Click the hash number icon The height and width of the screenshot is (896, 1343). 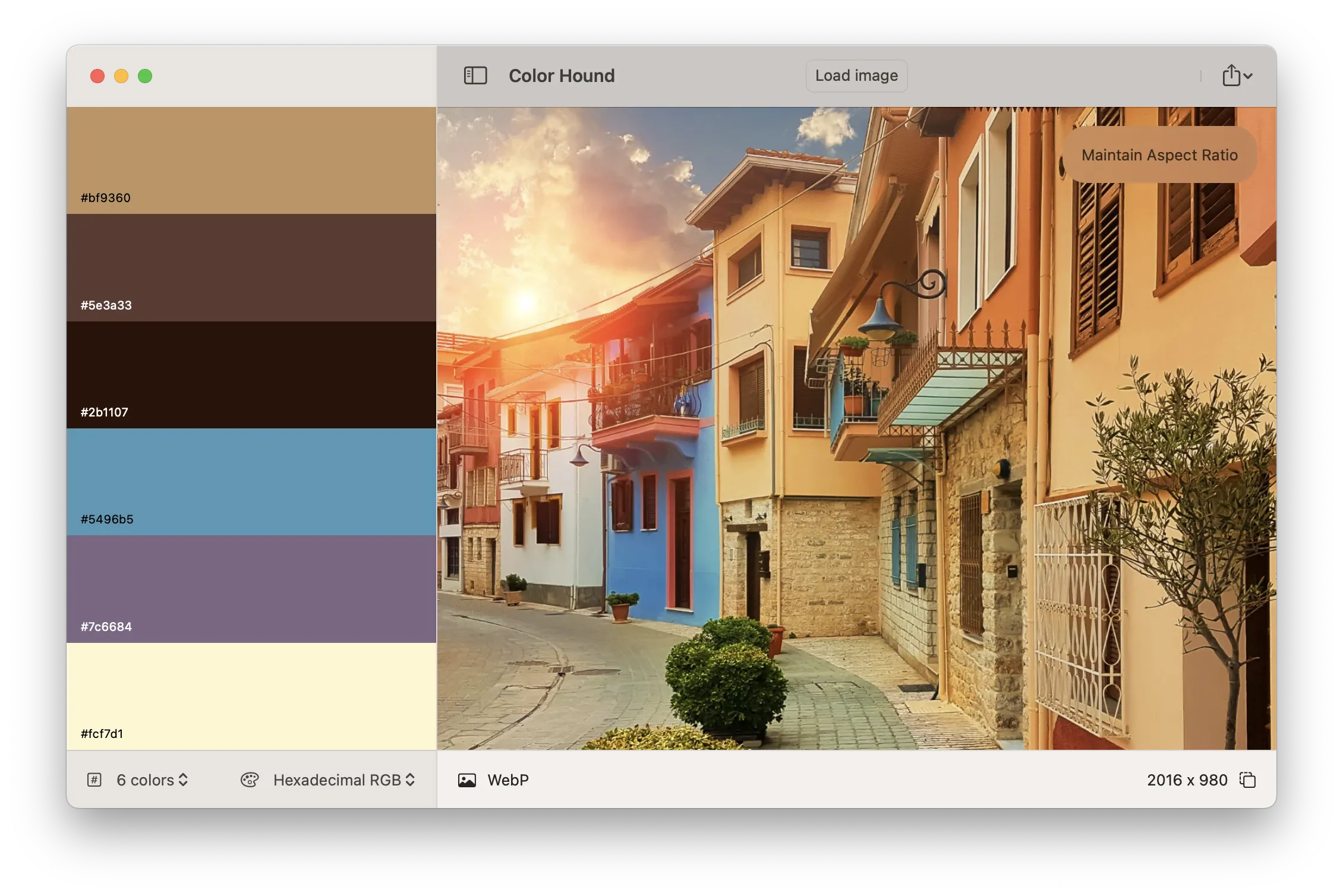pos(94,780)
